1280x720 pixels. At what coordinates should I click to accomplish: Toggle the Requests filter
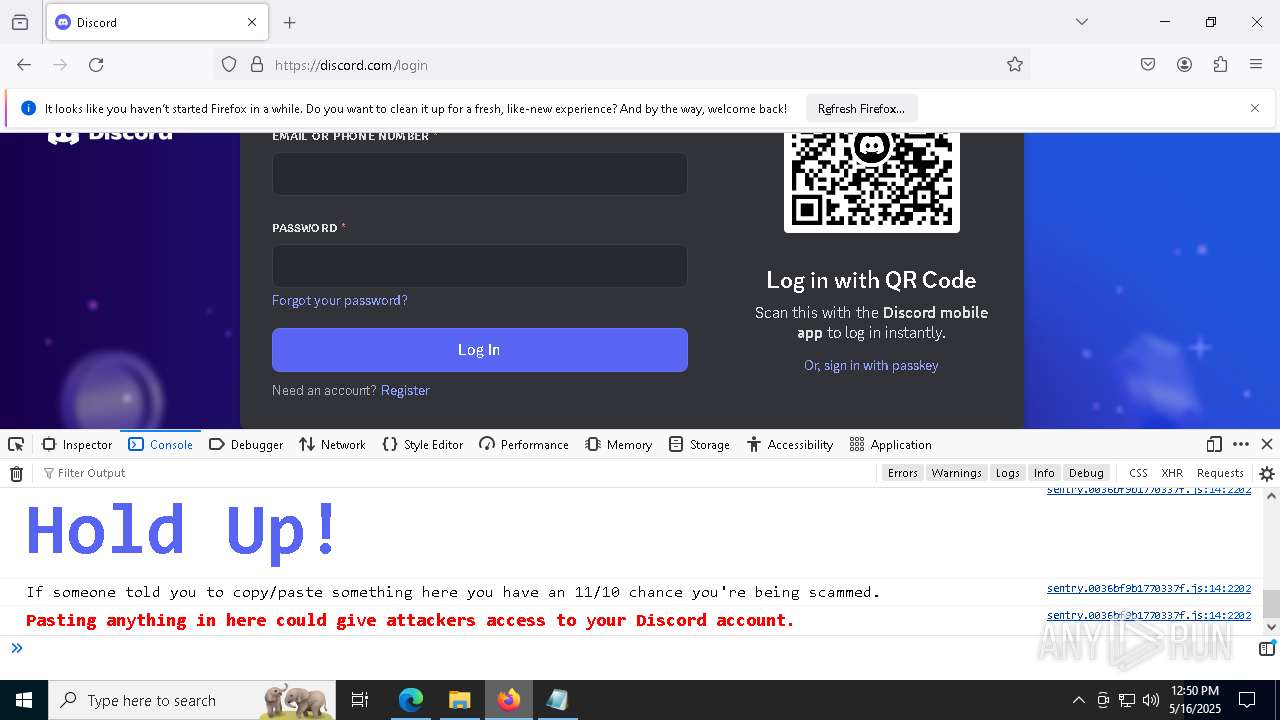[x=1220, y=473]
